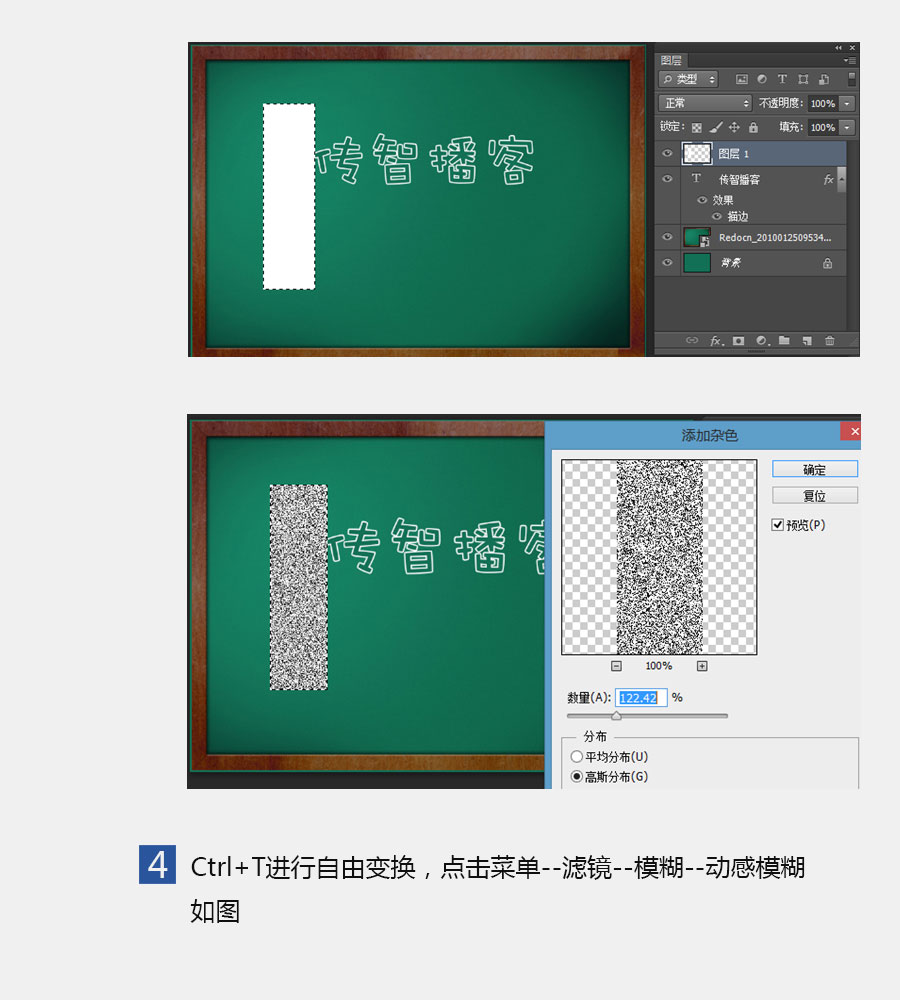The height and width of the screenshot is (1000, 900).
Task: Toggle 描边 stroke effect eye
Action: (x=717, y=216)
